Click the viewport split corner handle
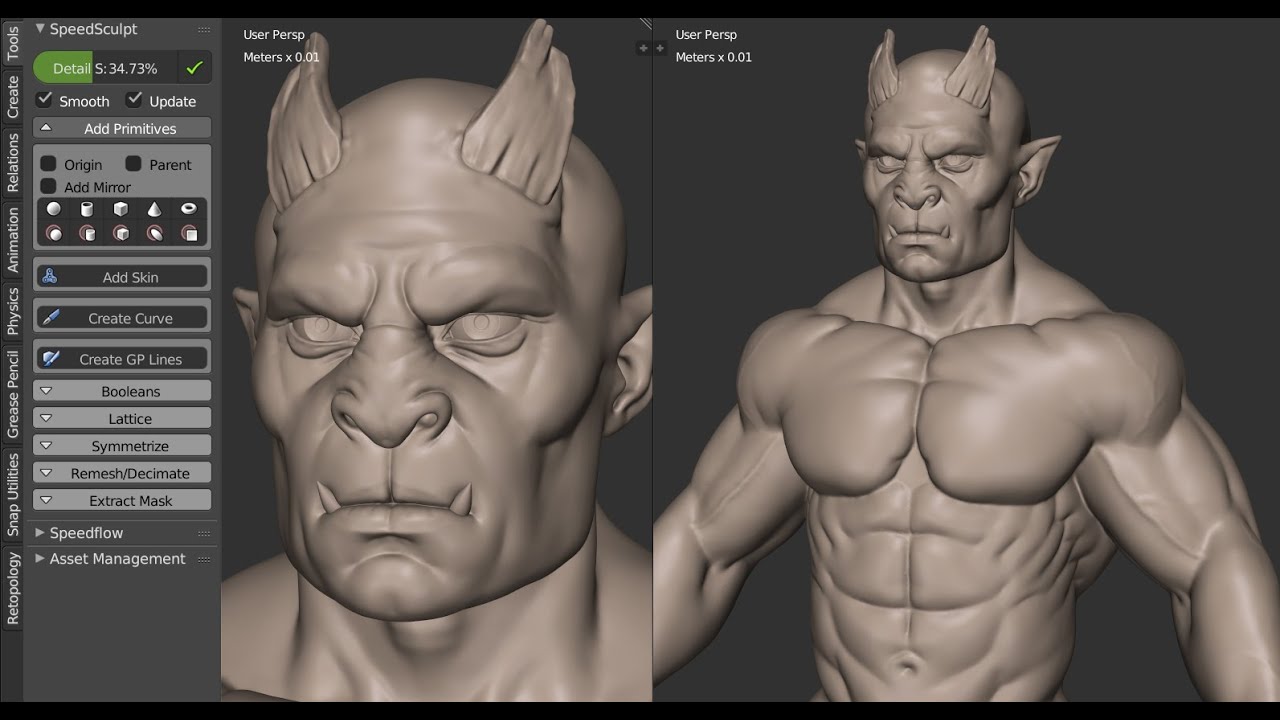Viewport: 1280px width, 720px height. pyautogui.click(x=646, y=24)
